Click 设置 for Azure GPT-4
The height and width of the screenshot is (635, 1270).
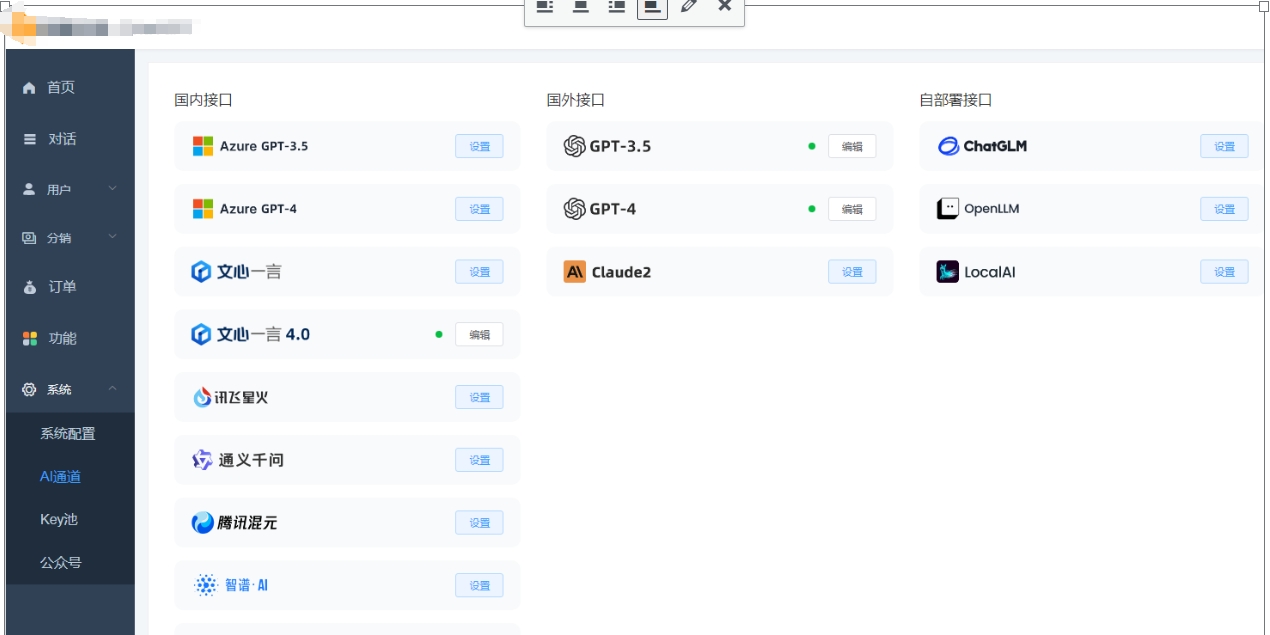[479, 209]
